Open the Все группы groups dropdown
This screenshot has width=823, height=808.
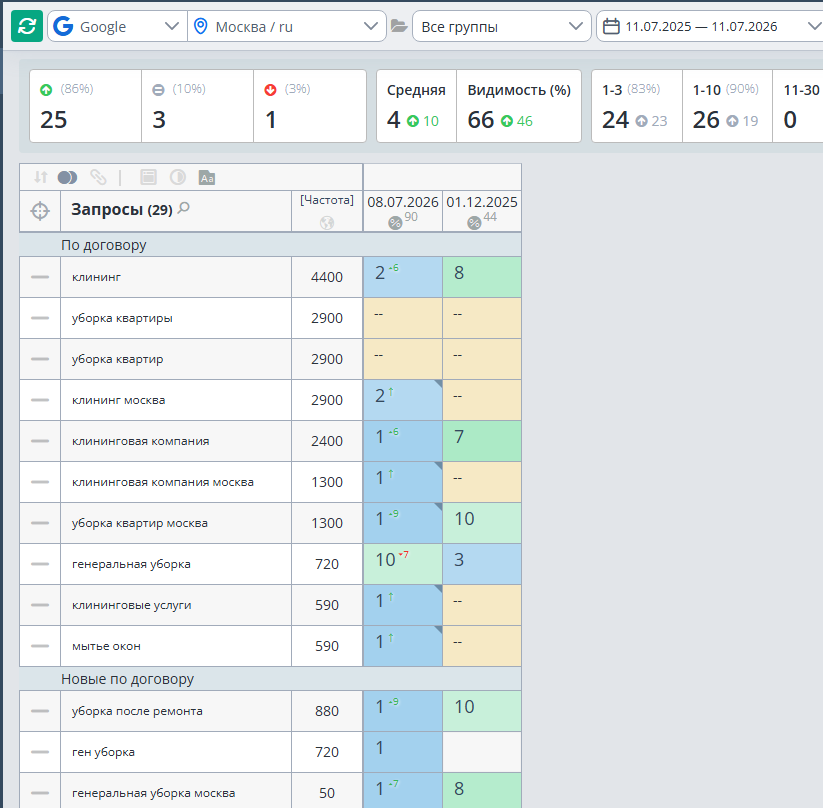502,26
